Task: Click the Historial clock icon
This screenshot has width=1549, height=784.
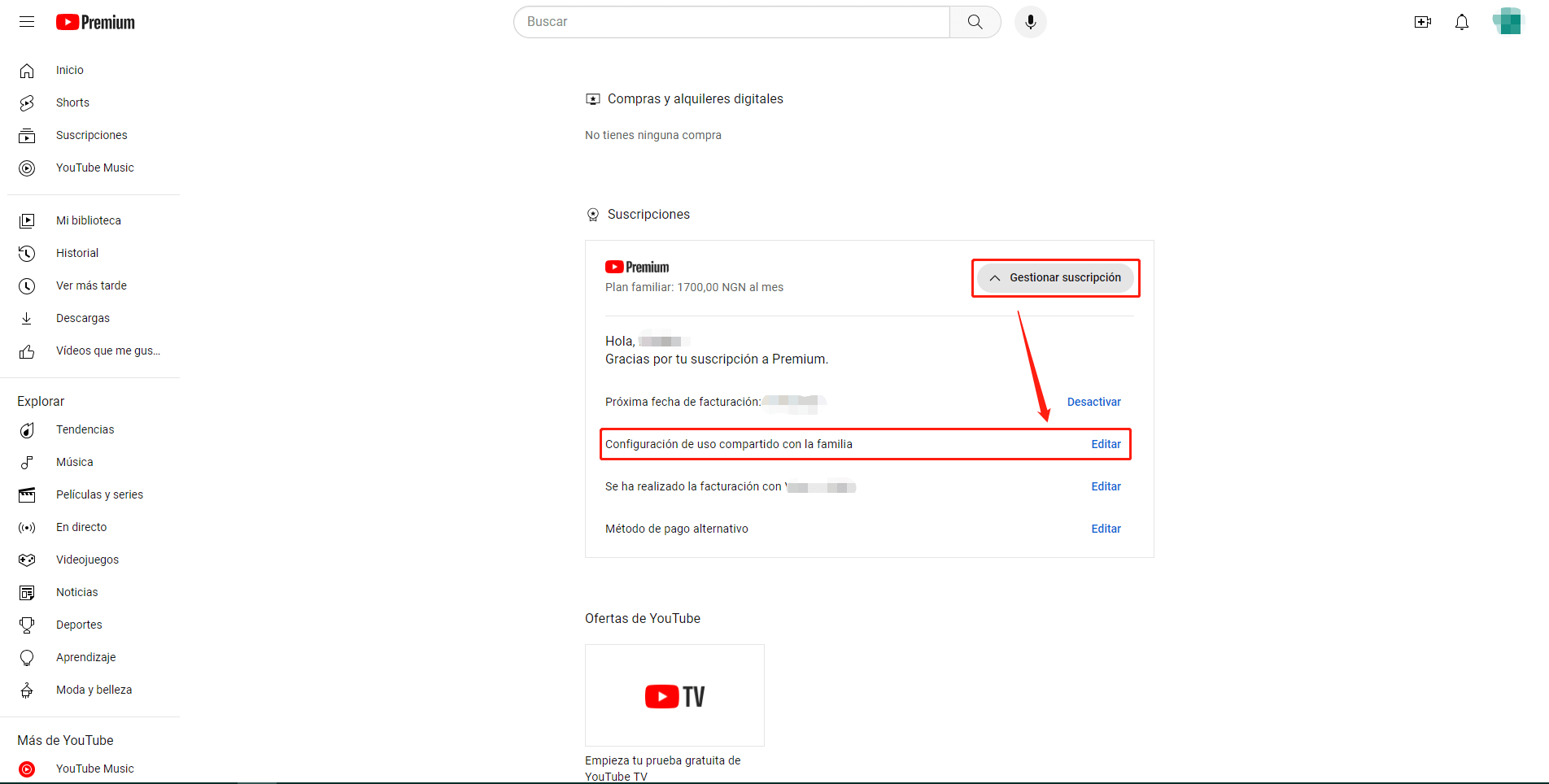Action: (27, 253)
